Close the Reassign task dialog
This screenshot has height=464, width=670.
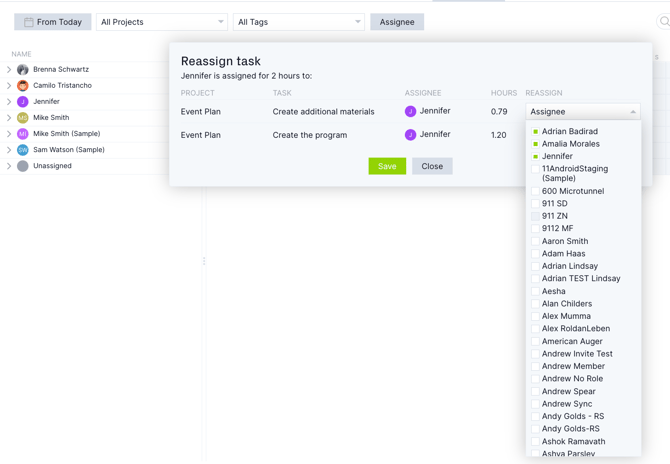432,166
